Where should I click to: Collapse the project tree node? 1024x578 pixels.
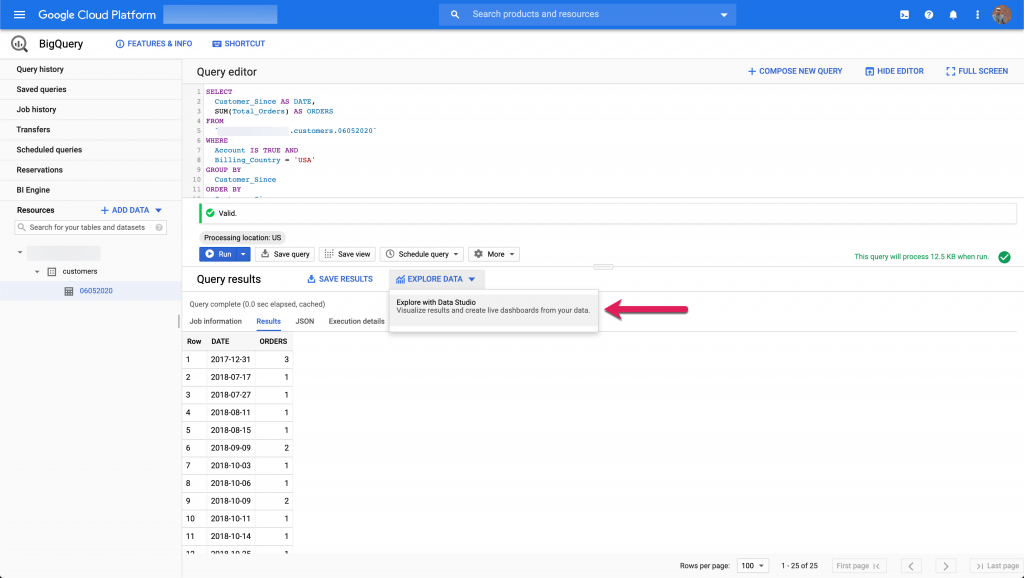point(20,252)
